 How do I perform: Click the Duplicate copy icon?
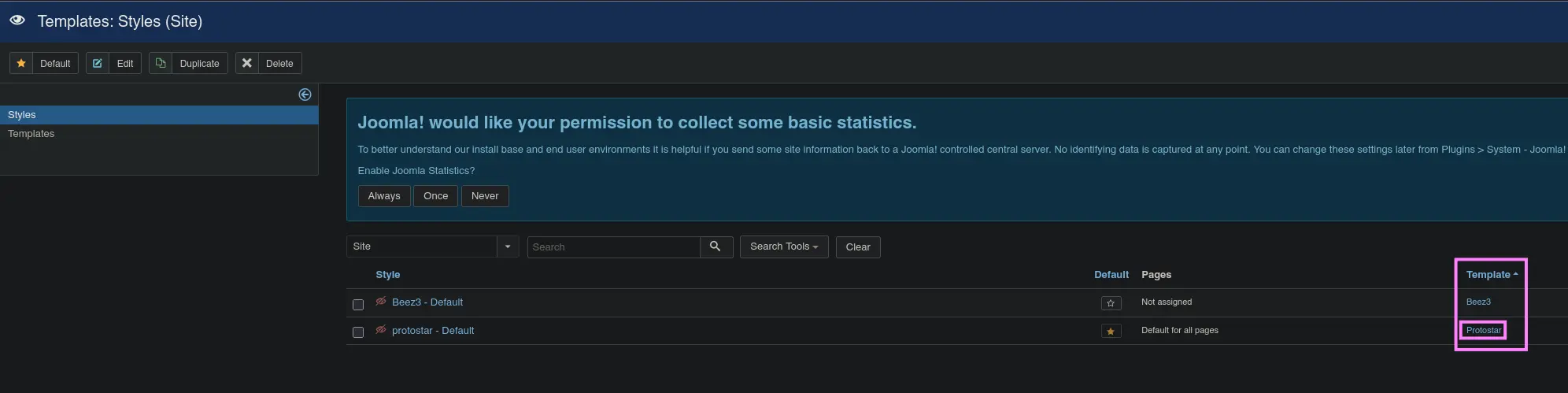pyautogui.click(x=161, y=63)
